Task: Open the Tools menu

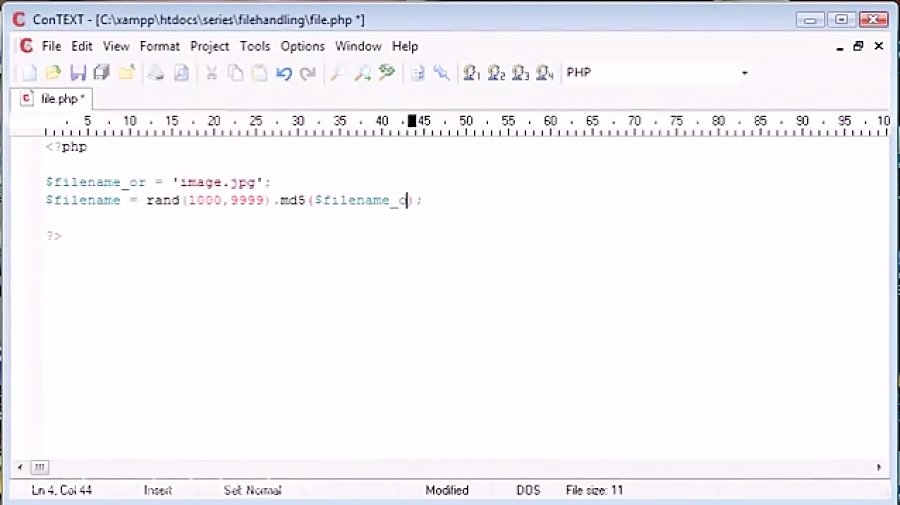Action: click(x=255, y=46)
